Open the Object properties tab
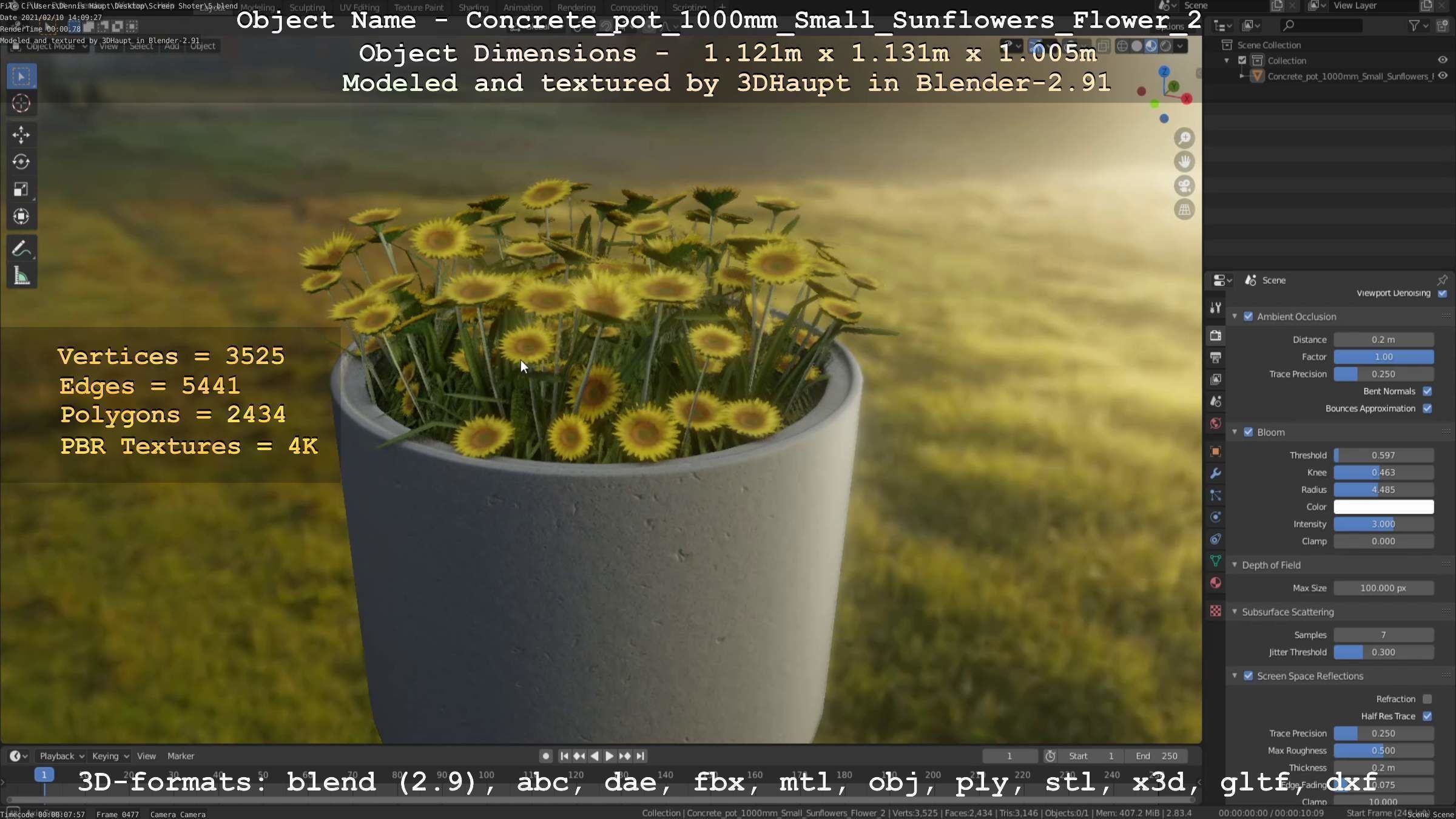Image resolution: width=1456 pixels, height=819 pixels. pyautogui.click(x=1215, y=451)
